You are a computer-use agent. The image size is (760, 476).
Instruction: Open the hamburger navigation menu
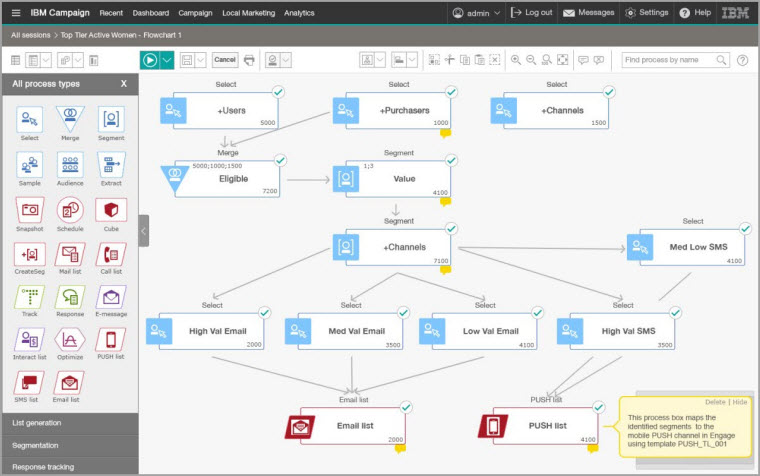[x=16, y=13]
